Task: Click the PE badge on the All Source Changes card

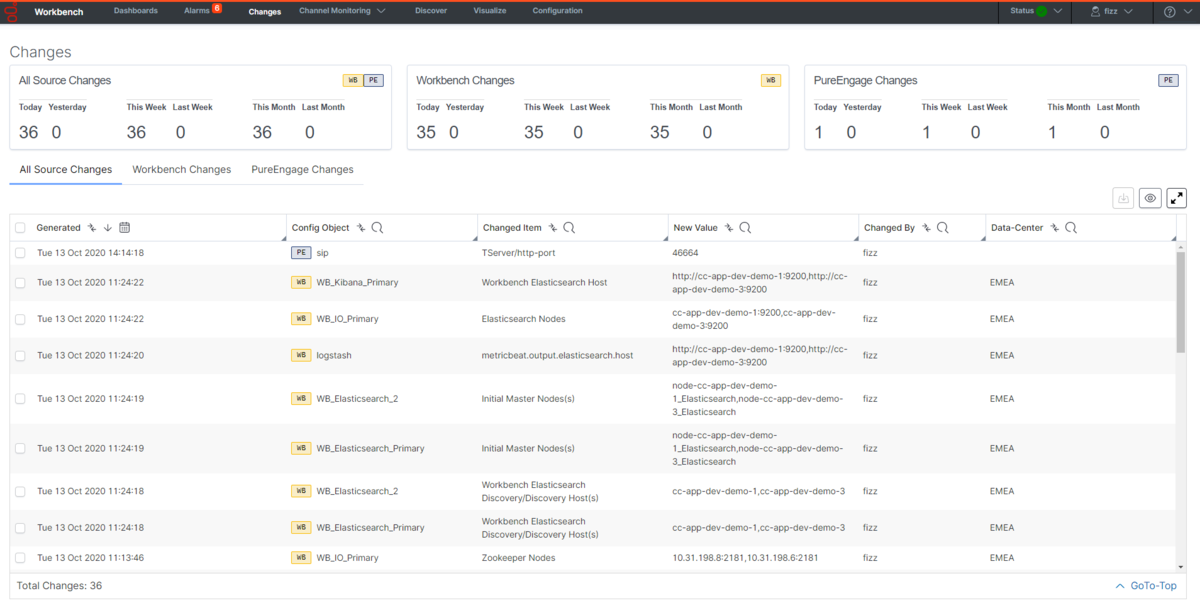Action: pos(373,80)
